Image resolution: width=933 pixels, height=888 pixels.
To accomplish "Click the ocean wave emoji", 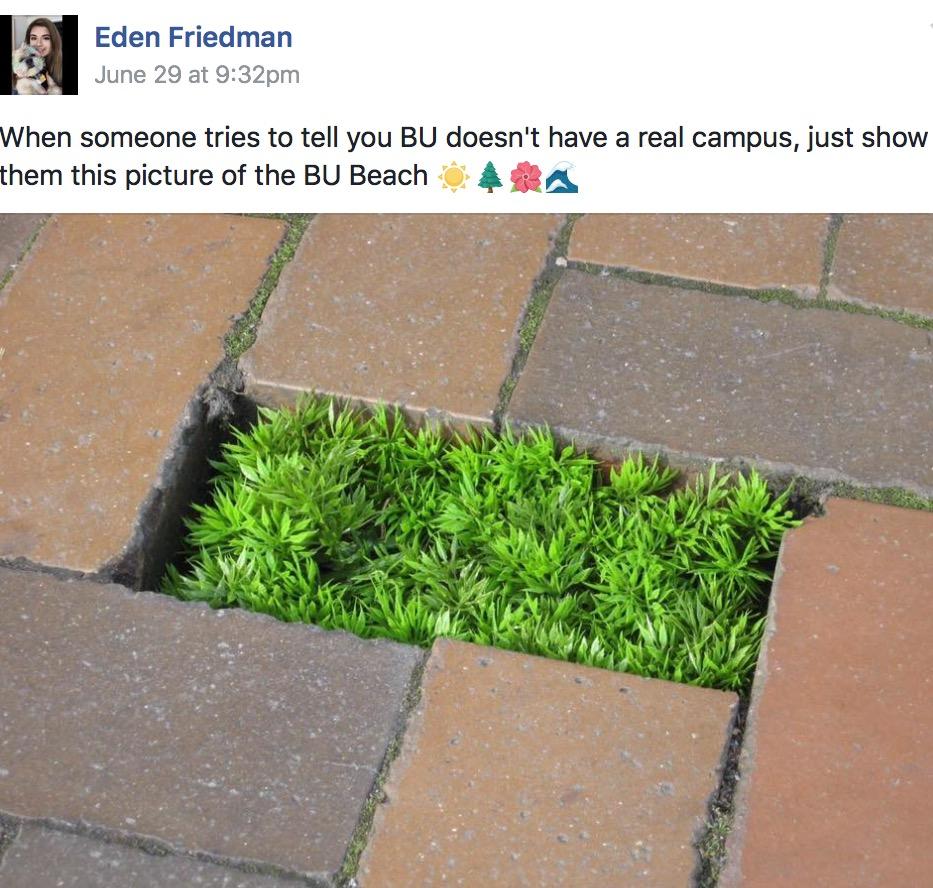I will [562, 177].
